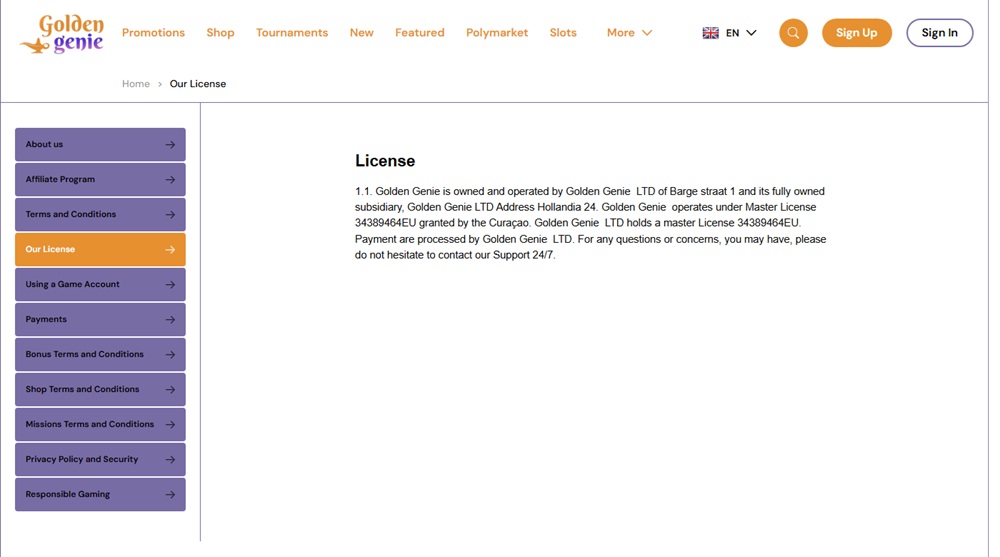Click the UK flag language icon

pos(710,33)
